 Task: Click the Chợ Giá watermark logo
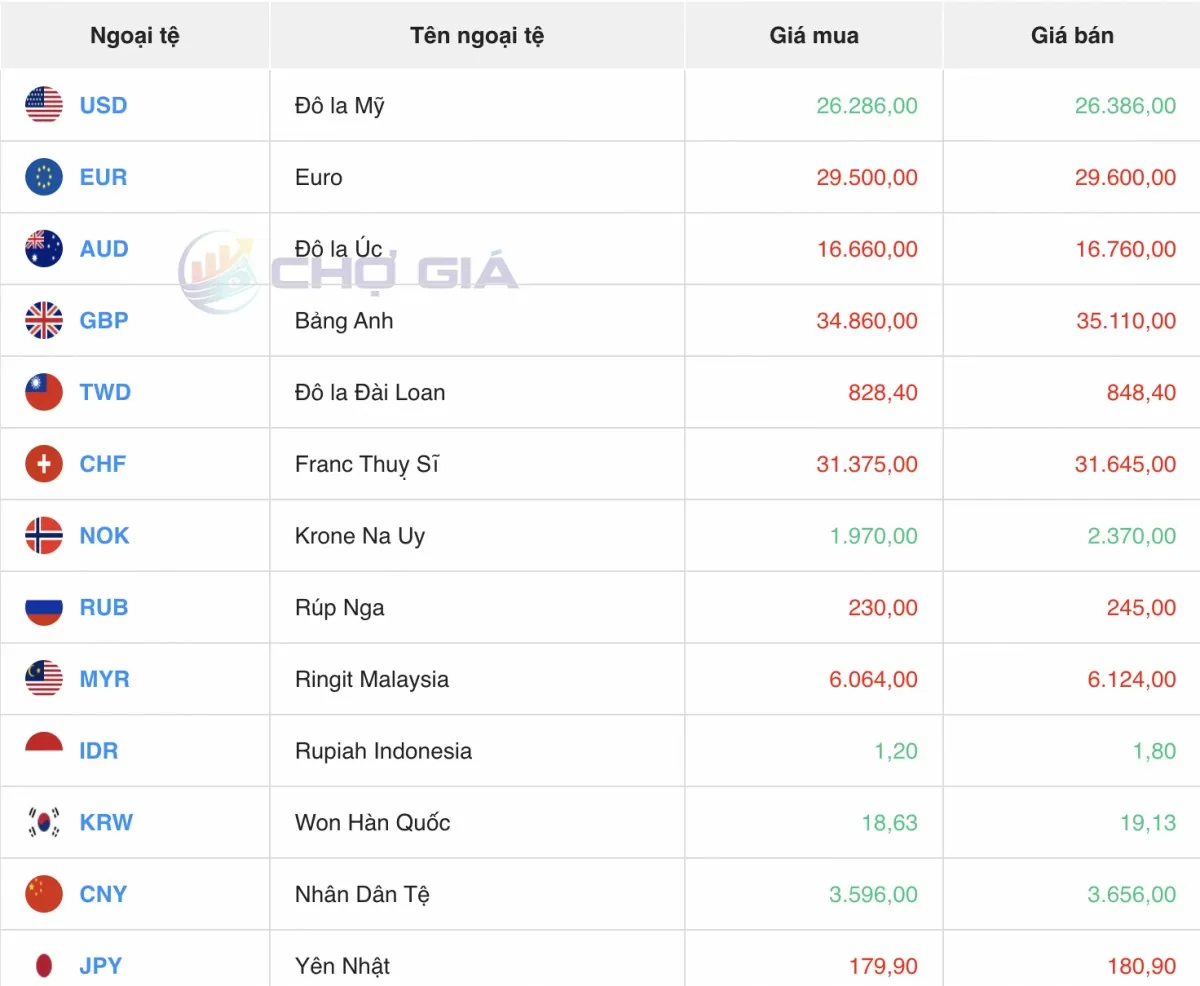(348, 272)
